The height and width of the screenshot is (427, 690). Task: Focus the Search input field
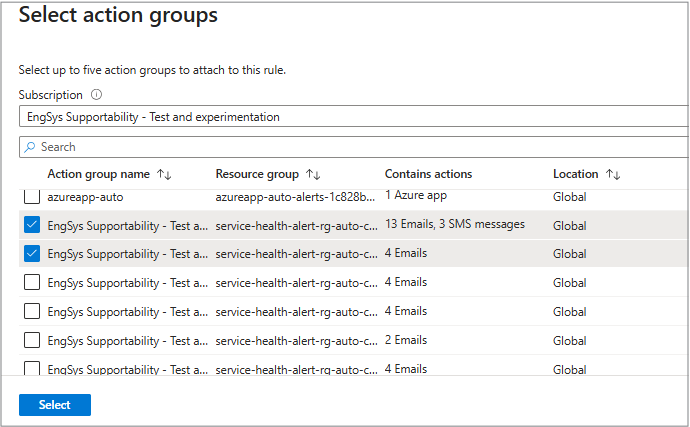pos(360,147)
